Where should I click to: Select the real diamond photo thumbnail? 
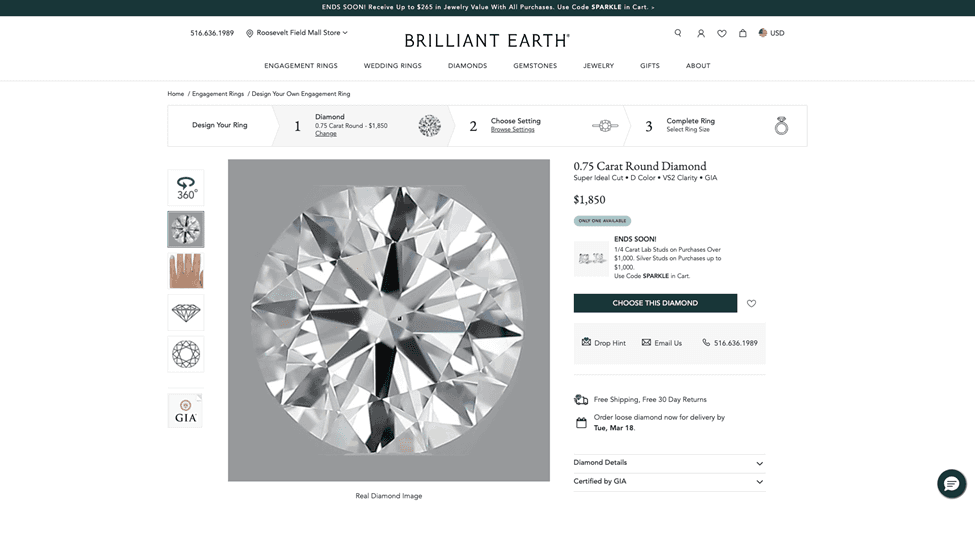(x=186, y=230)
